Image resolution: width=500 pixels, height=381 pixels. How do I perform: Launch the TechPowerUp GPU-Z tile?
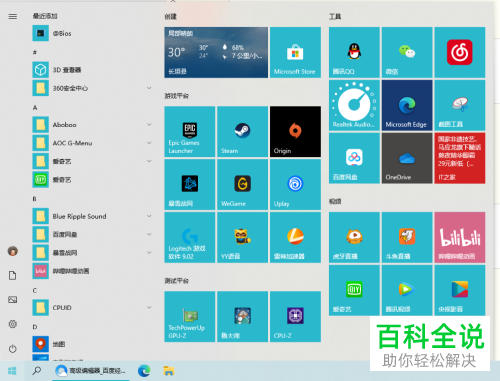tap(190, 316)
